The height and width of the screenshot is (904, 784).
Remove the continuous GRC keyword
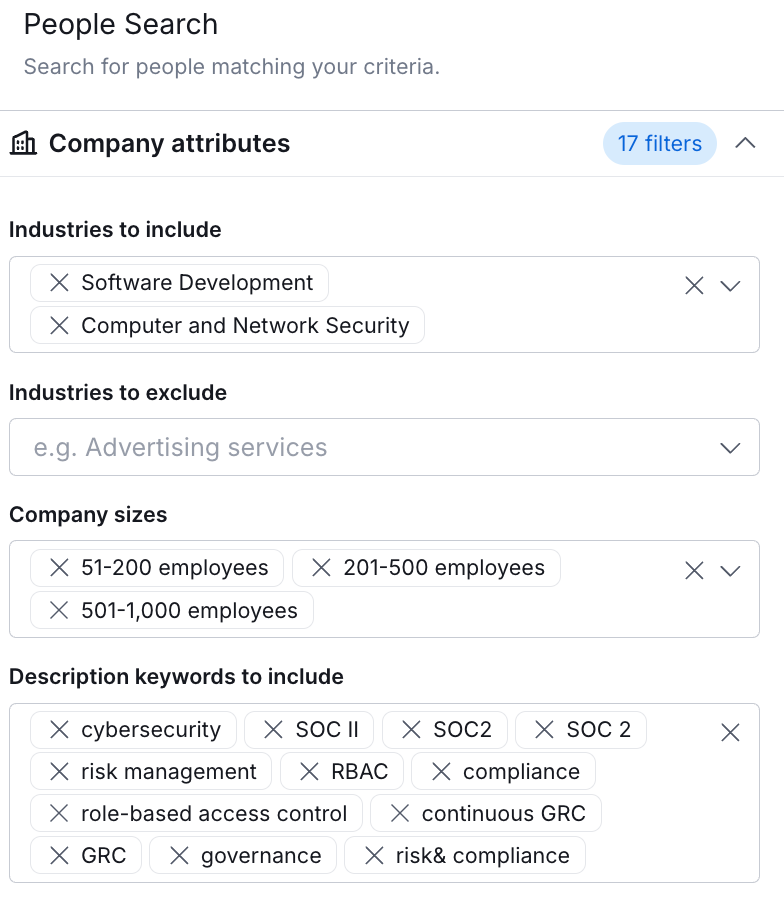click(400, 814)
